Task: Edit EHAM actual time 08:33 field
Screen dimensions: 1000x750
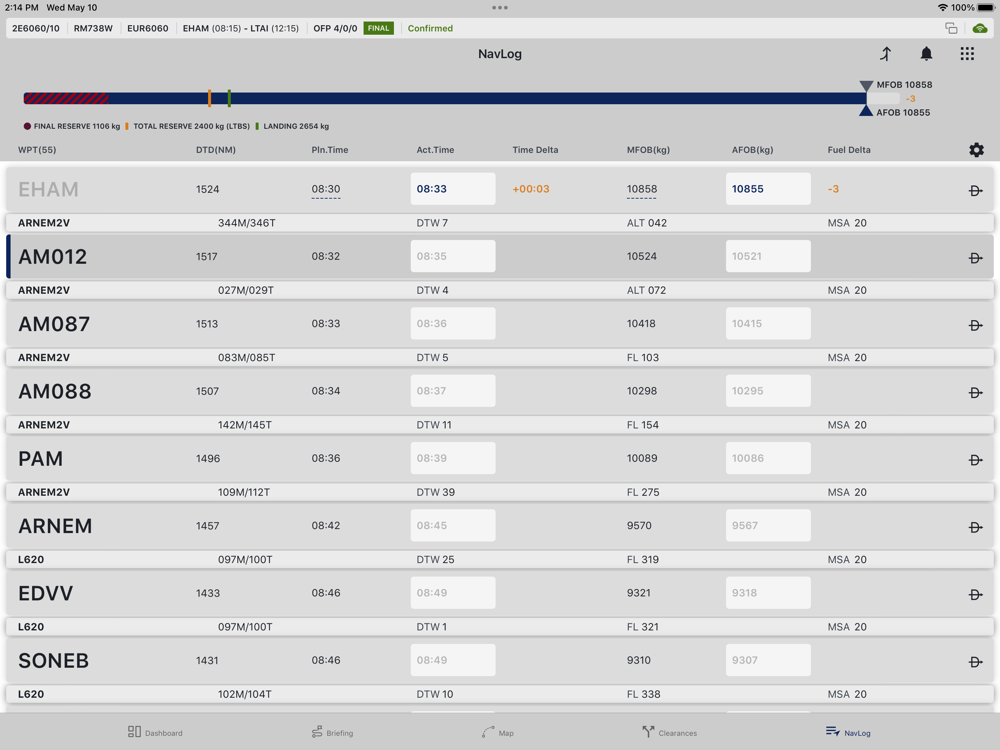Action: click(x=453, y=189)
